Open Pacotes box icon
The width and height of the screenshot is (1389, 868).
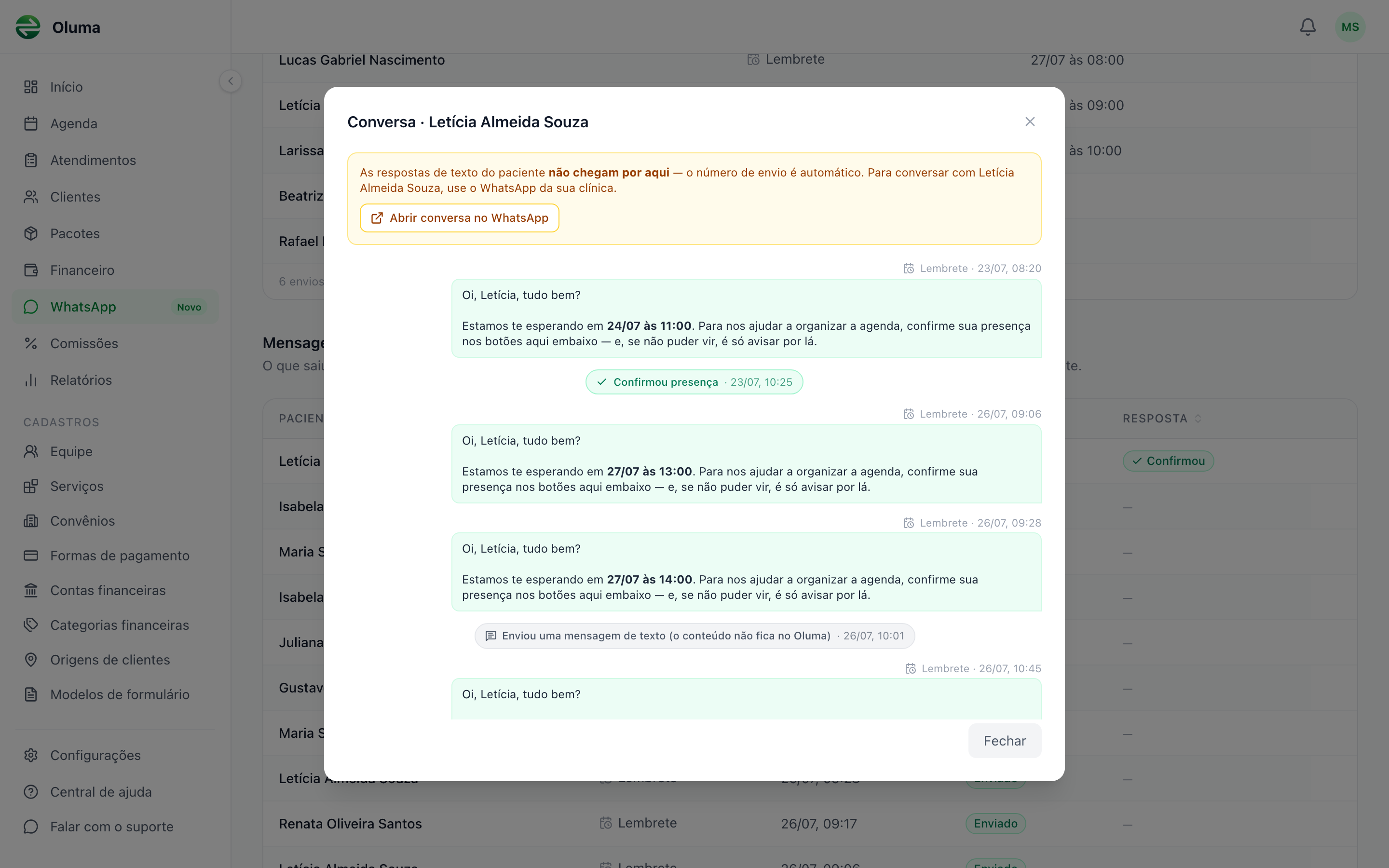pyautogui.click(x=31, y=234)
